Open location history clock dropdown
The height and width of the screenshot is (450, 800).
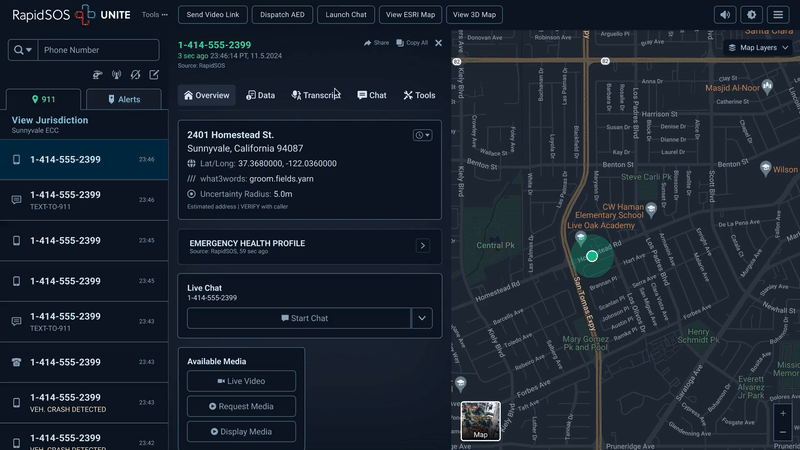422,135
